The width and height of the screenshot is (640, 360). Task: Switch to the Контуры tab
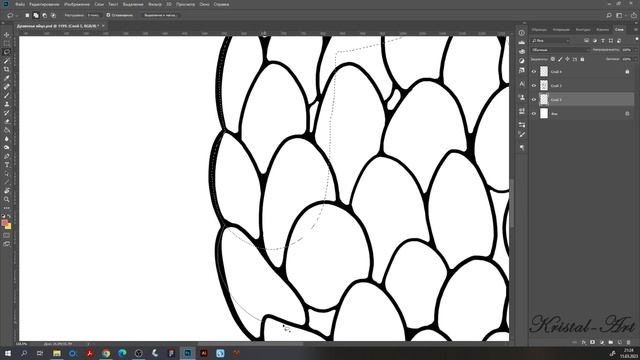(x=582, y=29)
